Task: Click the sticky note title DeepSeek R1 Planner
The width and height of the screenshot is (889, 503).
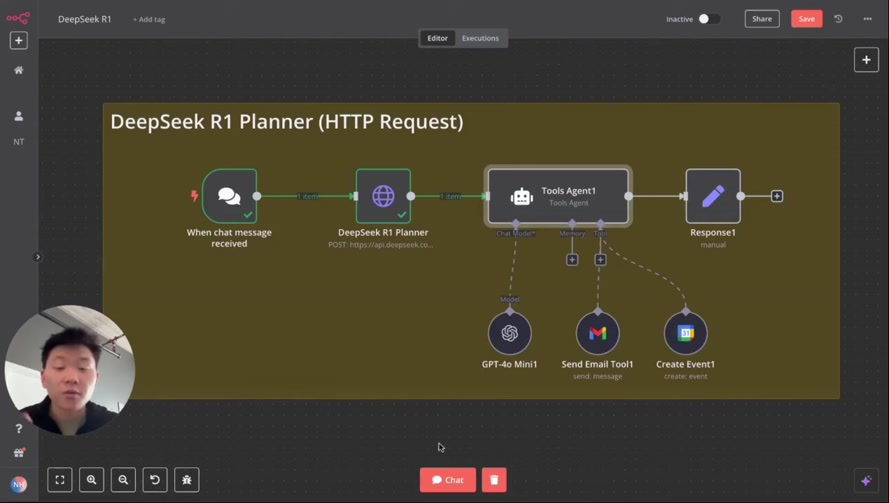Action: coord(287,122)
